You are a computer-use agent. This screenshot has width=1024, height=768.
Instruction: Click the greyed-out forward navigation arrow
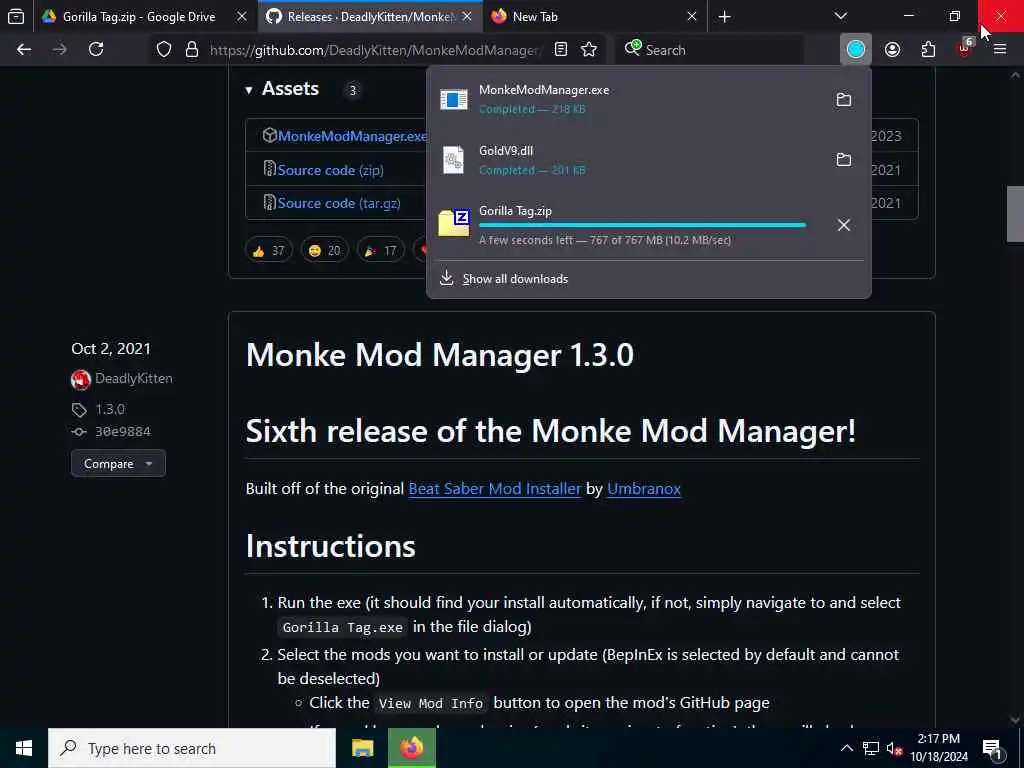tap(59, 50)
